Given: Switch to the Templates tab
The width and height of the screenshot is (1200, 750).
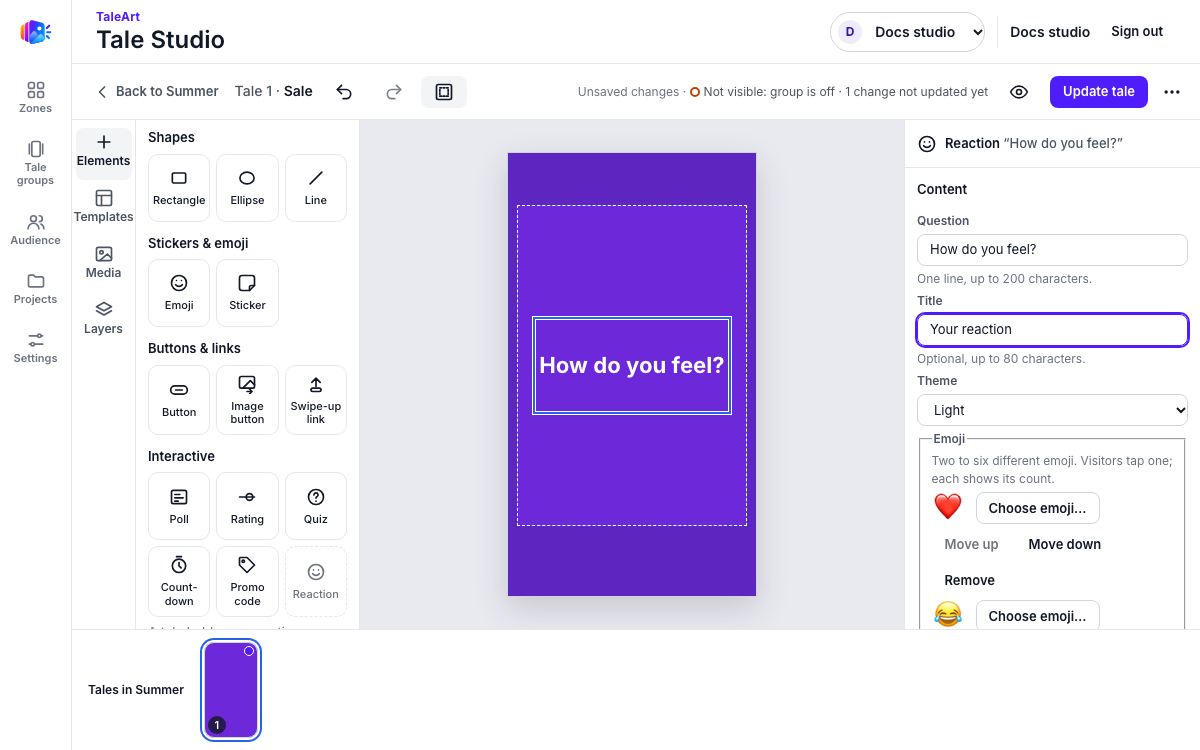Looking at the screenshot, I should coord(104,207).
